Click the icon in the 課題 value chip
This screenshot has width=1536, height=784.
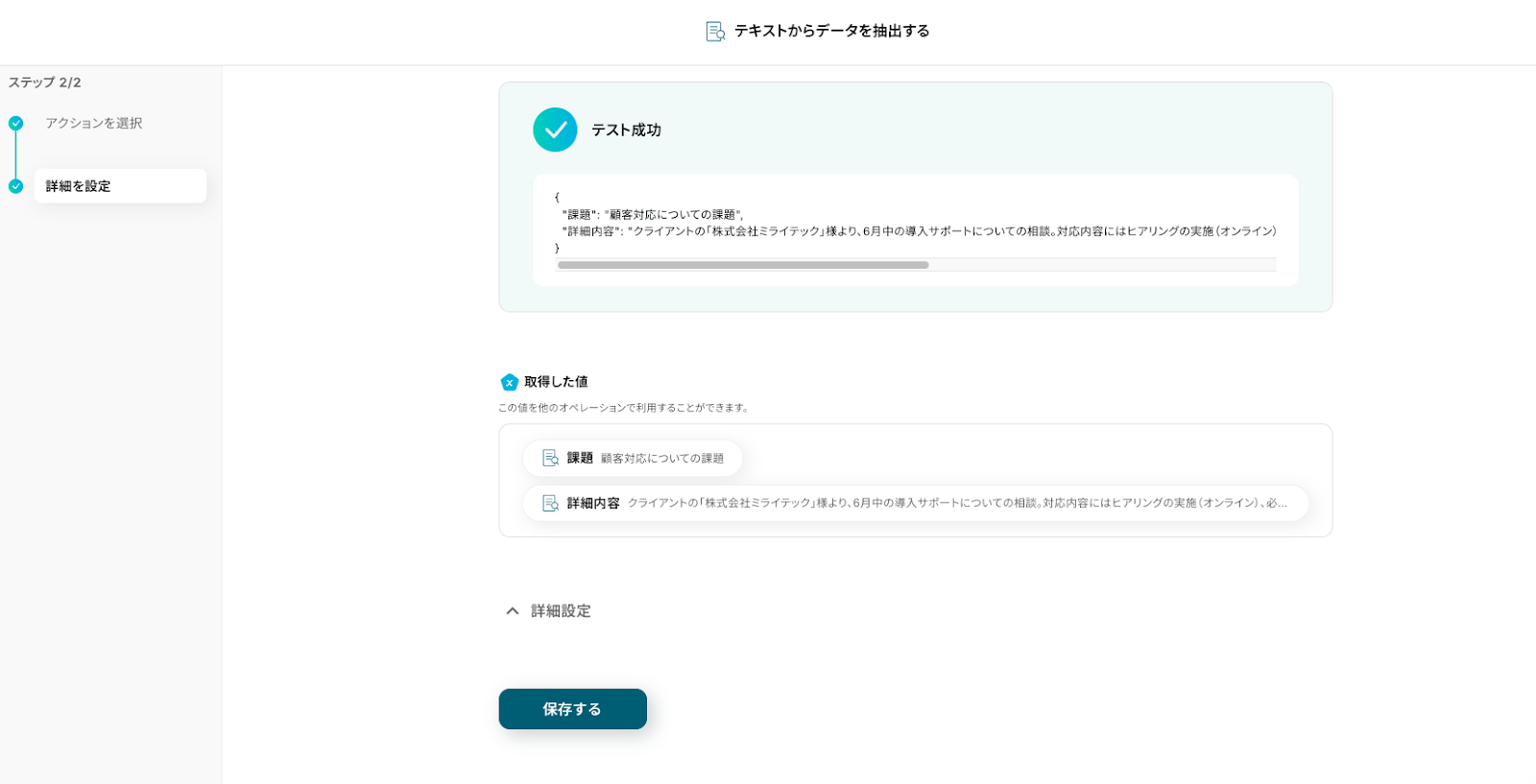[551, 458]
